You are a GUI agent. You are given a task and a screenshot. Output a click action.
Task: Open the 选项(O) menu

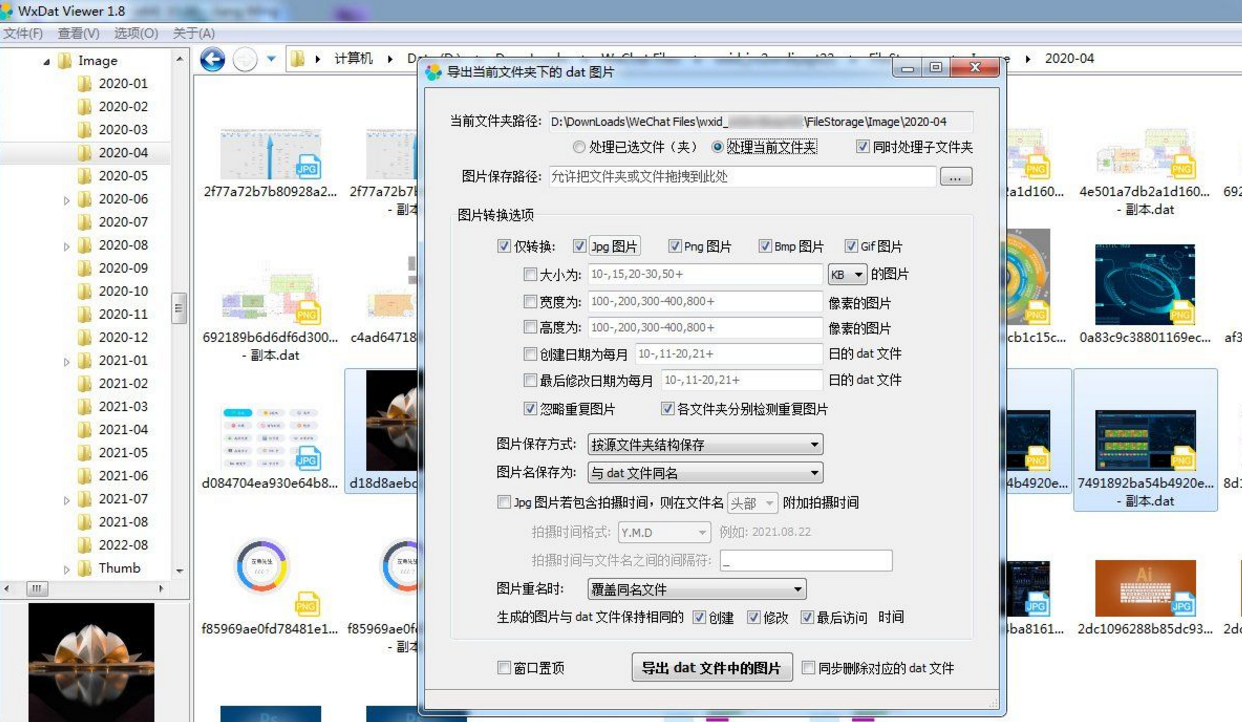[x=136, y=33]
